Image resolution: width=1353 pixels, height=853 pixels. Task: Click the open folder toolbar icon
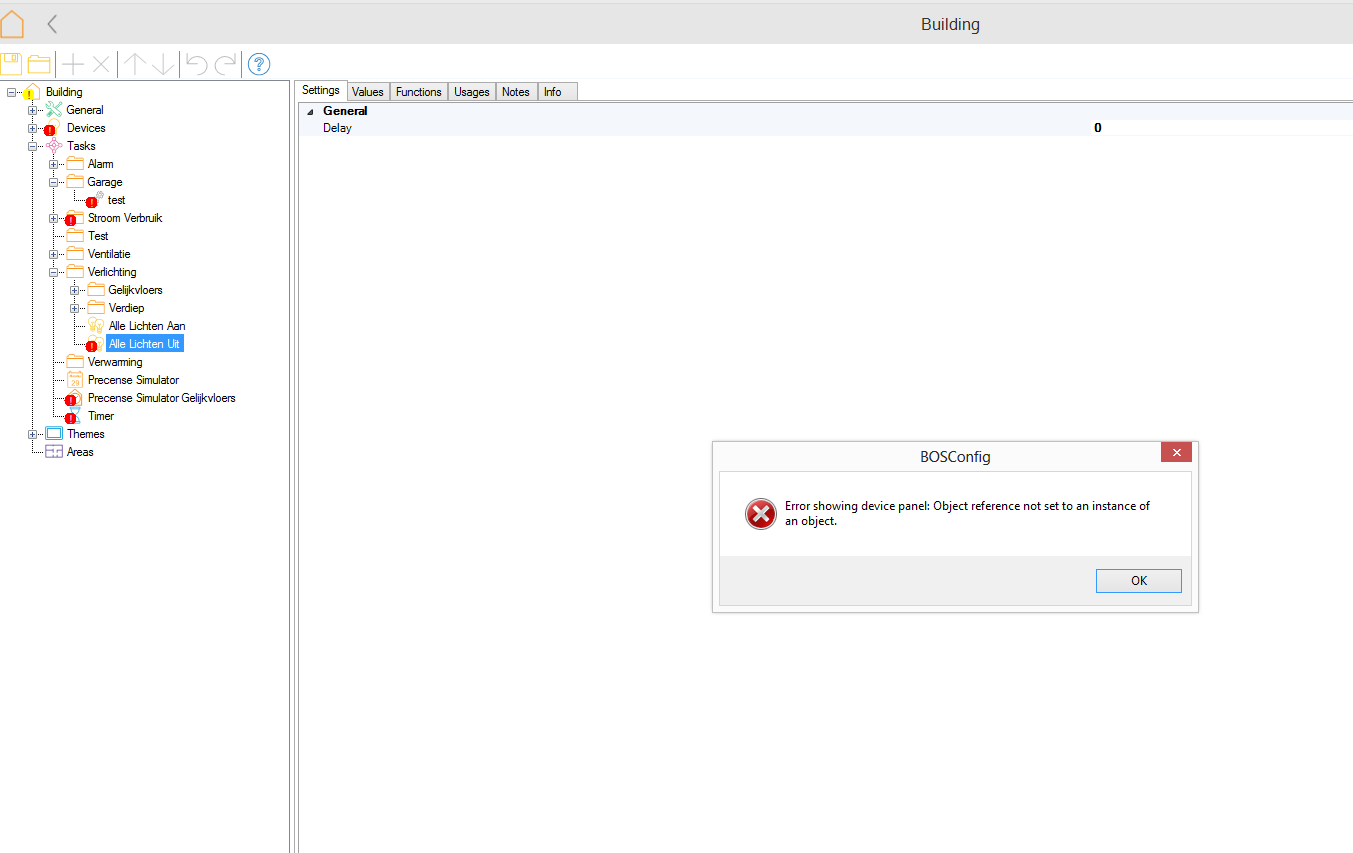click(x=39, y=65)
